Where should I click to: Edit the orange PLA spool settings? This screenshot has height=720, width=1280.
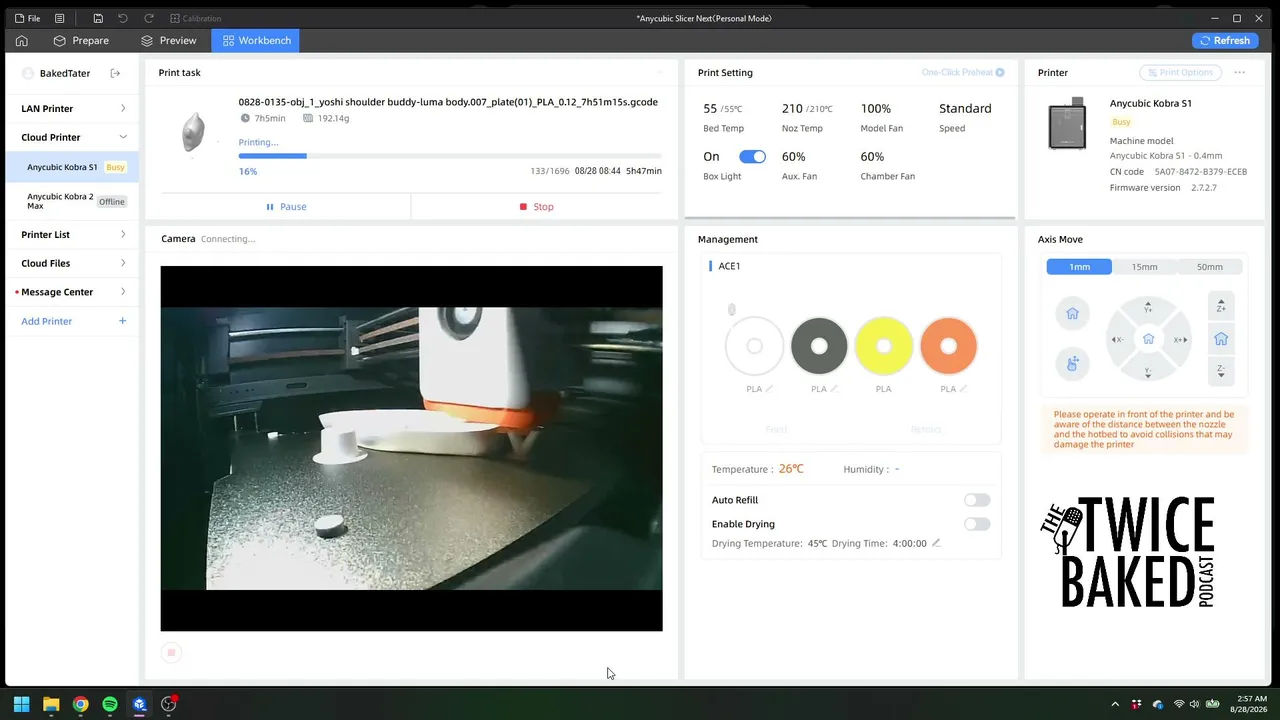(963, 389)
